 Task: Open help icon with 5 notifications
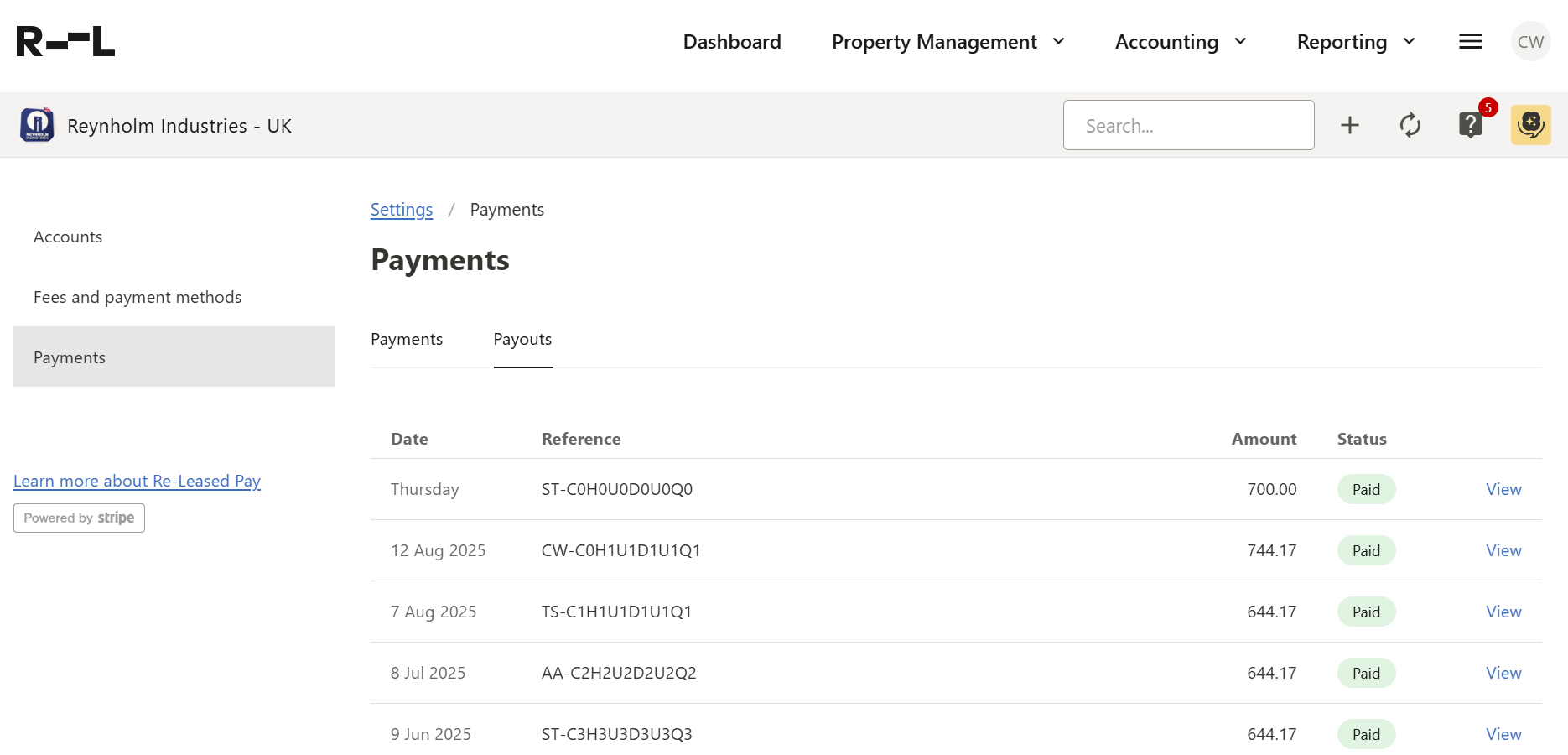click(1471, 126)
